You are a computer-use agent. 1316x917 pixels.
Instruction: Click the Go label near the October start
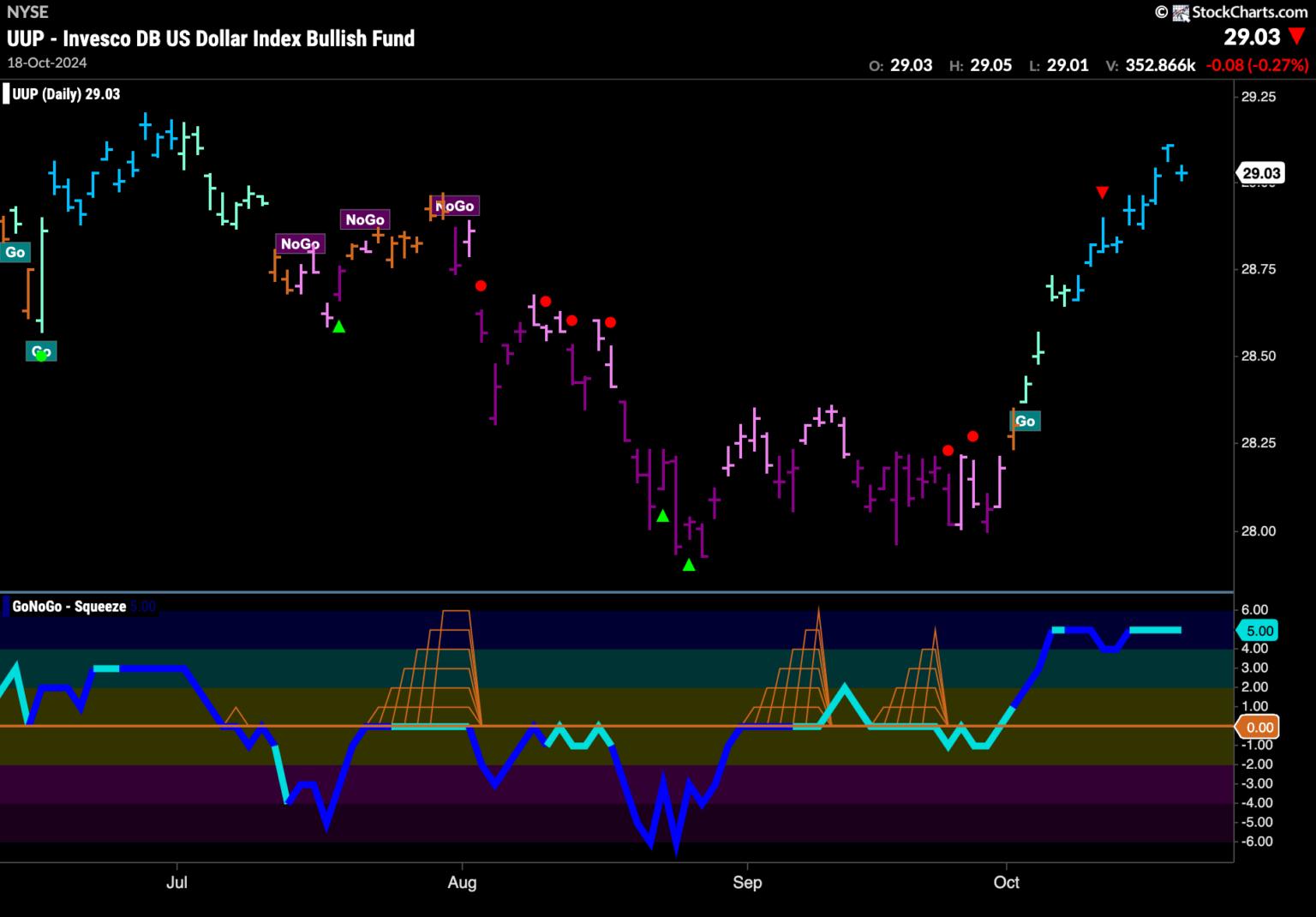tap(1025, 421)
